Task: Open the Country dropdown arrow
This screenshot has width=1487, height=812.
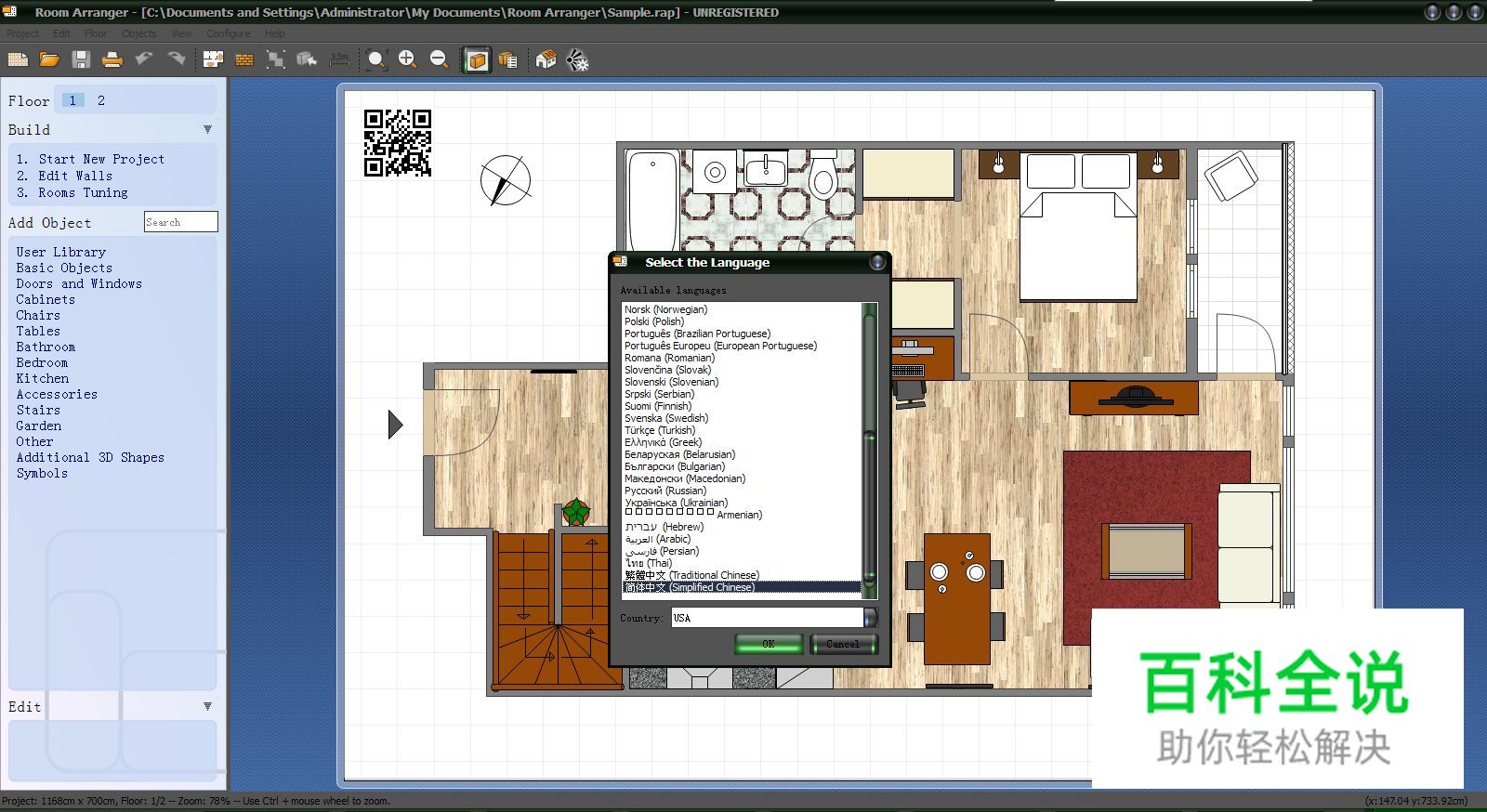Action: (x=871, y=618)
